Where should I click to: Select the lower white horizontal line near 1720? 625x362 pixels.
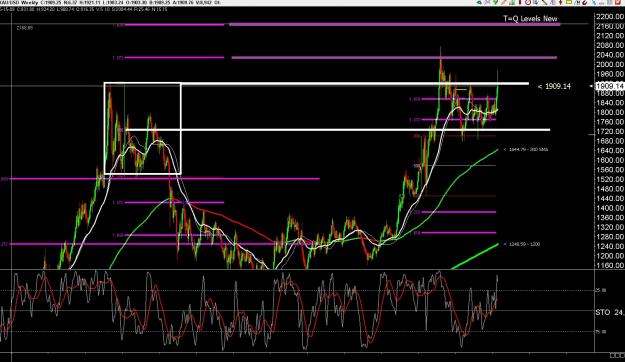(338, 130)
